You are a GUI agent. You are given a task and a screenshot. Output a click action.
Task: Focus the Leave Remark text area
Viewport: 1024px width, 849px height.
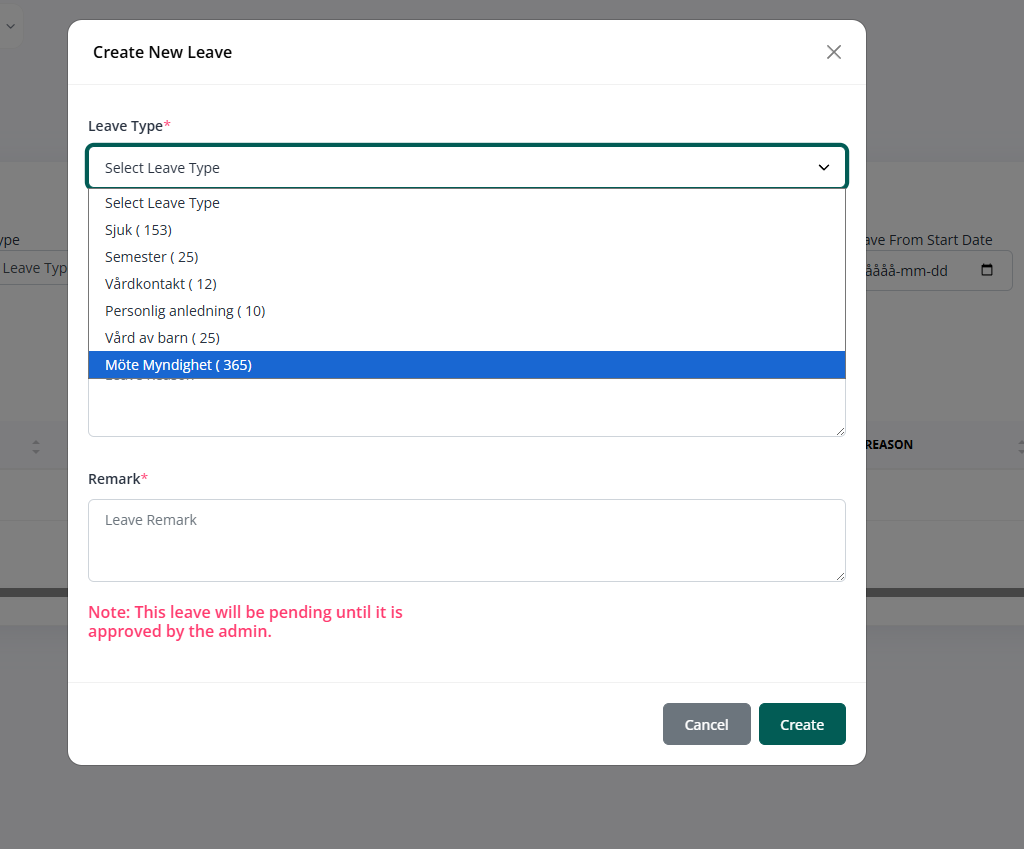(x=466, y=540)
